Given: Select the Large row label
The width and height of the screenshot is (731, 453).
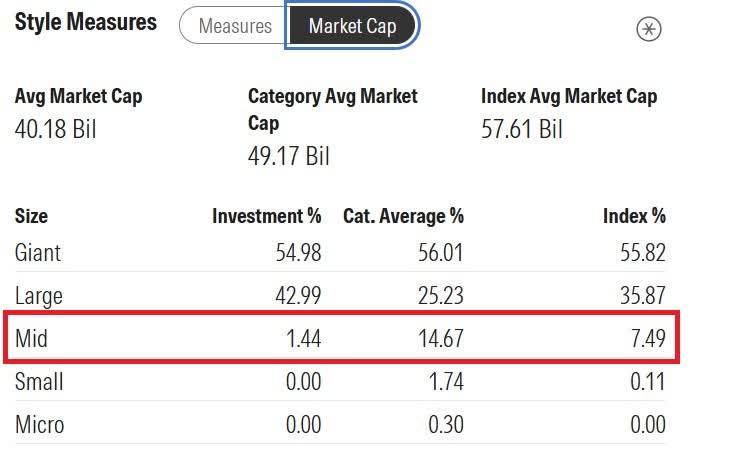Looking at the screenshot, I should [39, 295].
